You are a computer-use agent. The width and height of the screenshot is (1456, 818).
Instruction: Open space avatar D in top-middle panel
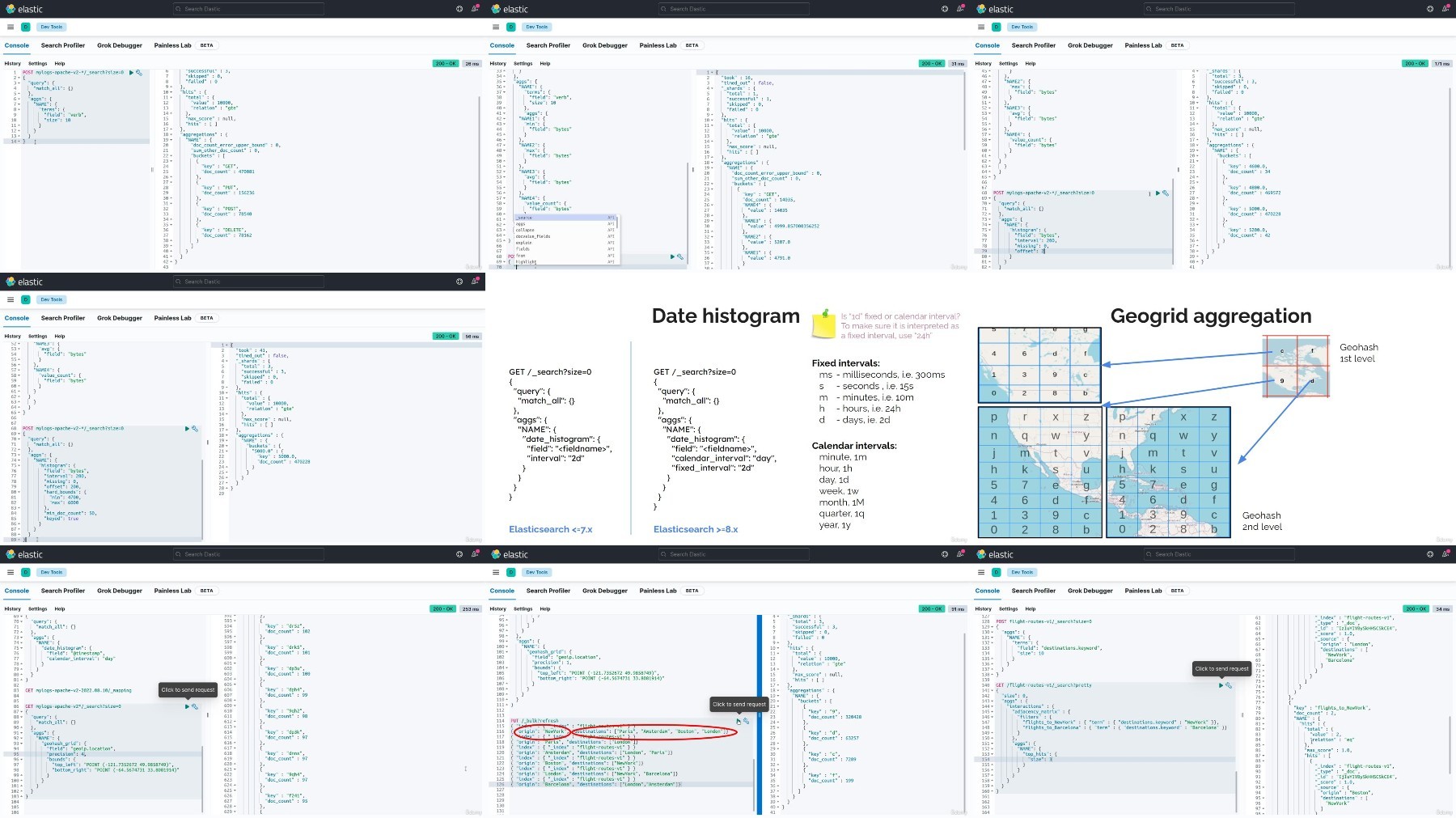(511, 27)
